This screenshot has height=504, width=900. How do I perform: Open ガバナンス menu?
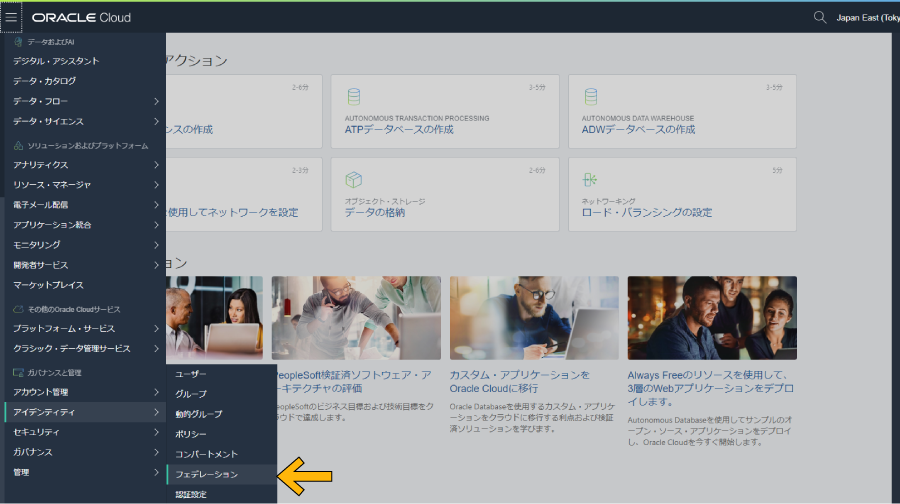click(85, 452)
